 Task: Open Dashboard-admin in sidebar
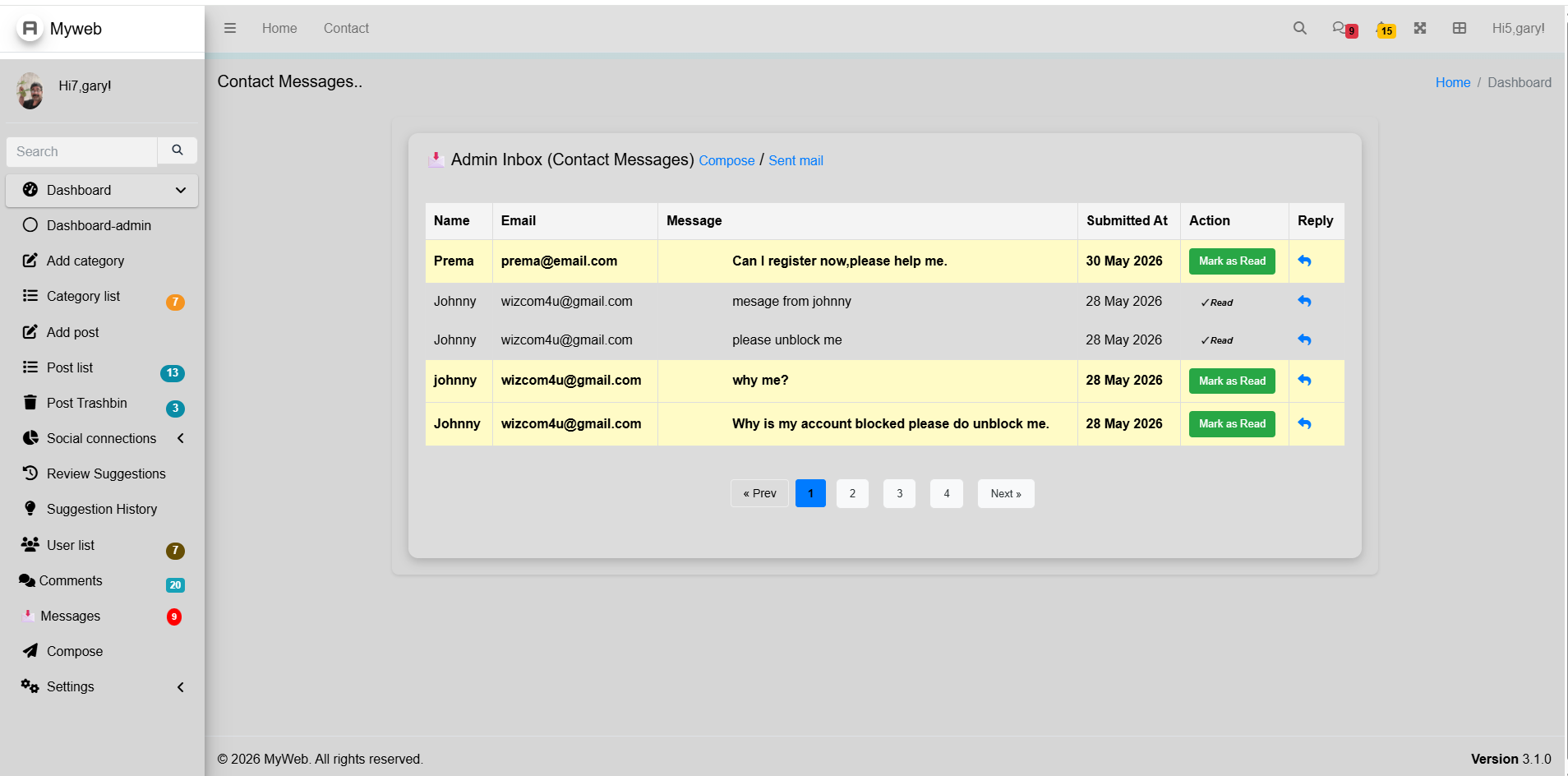(x=102, y=225)
